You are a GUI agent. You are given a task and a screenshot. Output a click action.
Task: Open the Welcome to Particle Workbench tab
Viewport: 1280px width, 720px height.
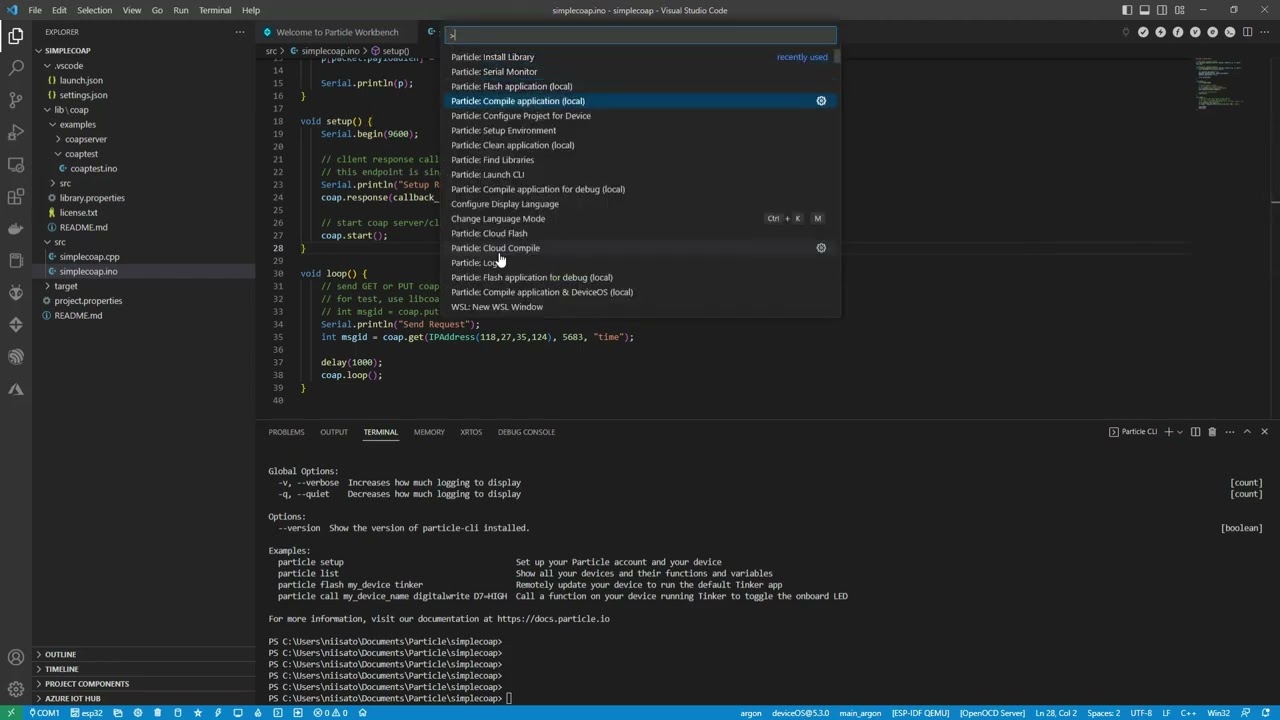337,32
